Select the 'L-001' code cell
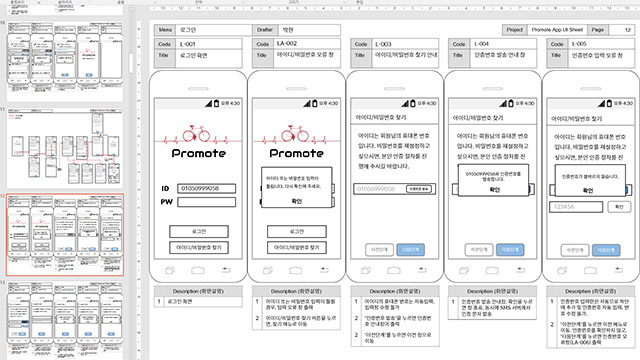This screenshot has width=640, height=360. (209, 44)
